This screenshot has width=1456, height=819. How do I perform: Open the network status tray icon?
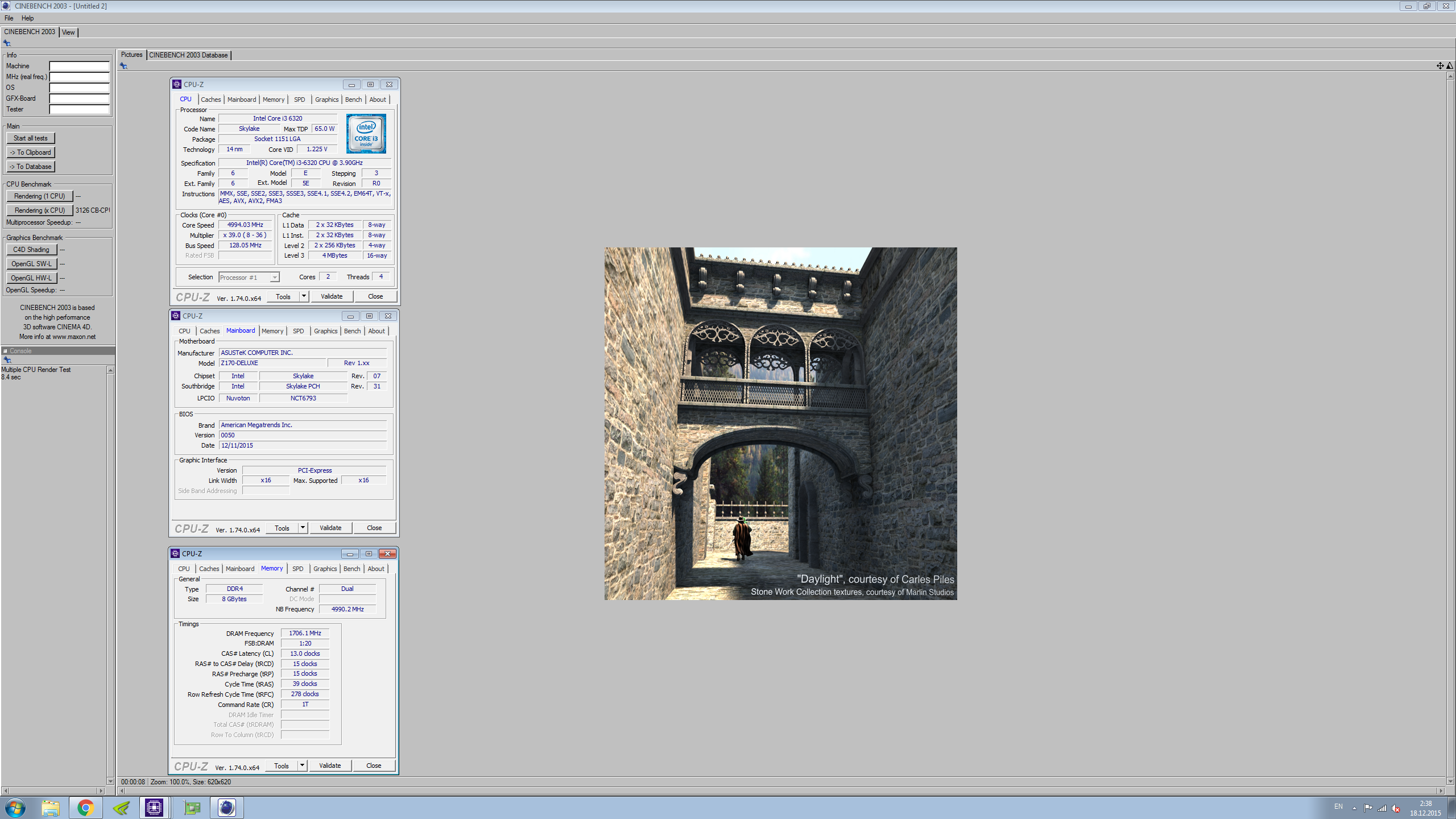point(1382,808)
